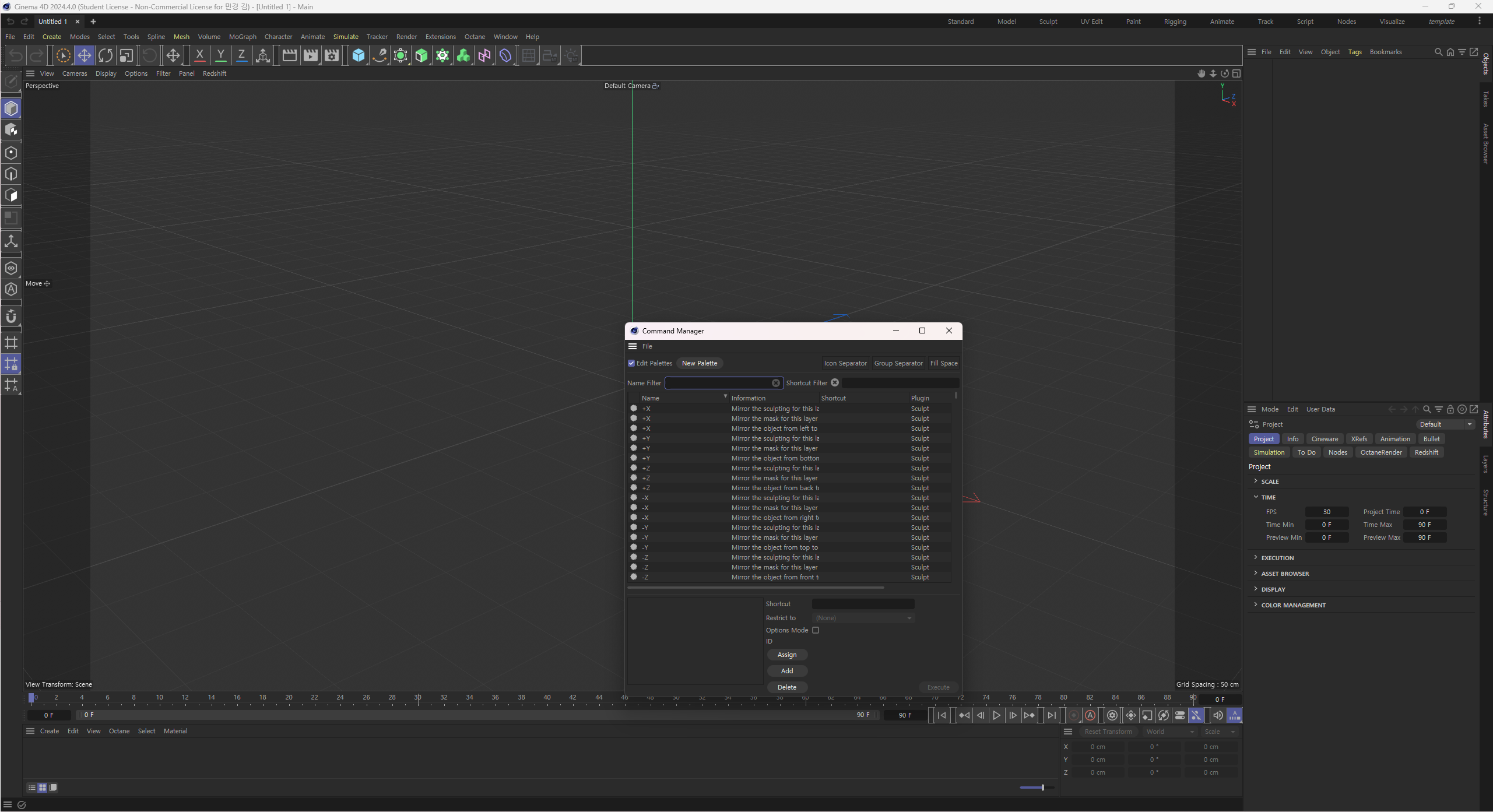Click Render View clapperboard icon

[x=289, y=55]
